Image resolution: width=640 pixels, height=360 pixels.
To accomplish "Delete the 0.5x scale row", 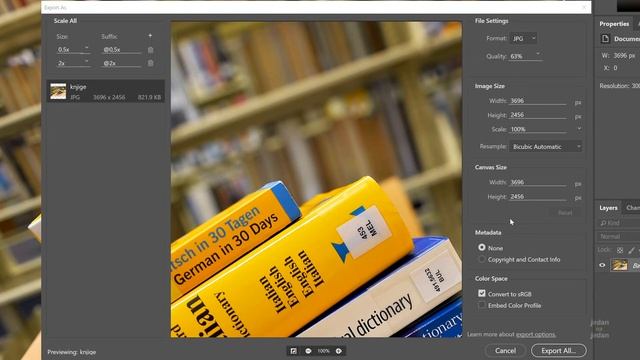I will [151, 50].
